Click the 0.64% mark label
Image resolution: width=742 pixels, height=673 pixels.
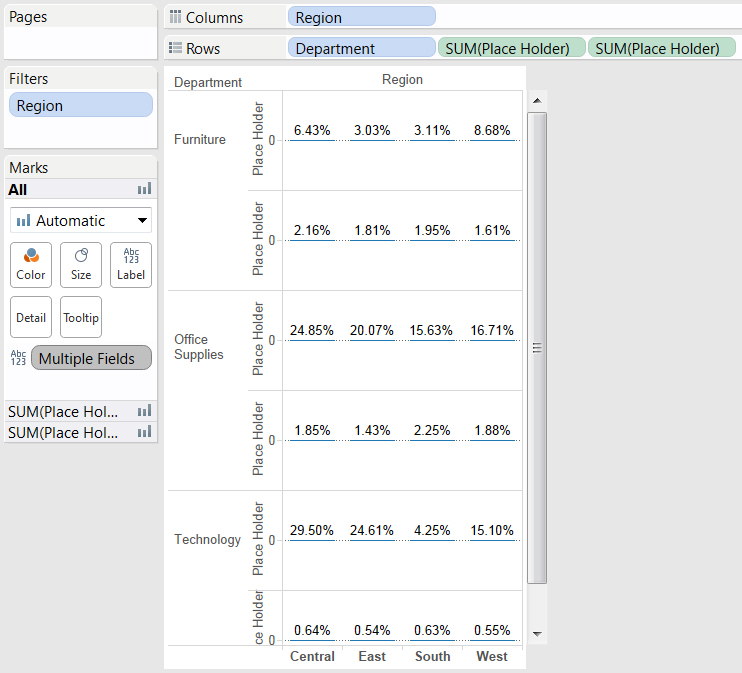pos(312,630)
